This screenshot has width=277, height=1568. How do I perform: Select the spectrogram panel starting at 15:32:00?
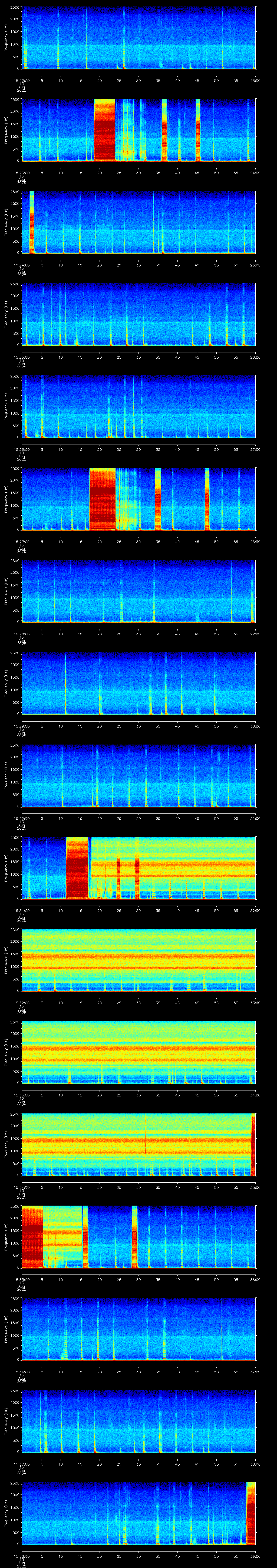[x=139, y=960]
